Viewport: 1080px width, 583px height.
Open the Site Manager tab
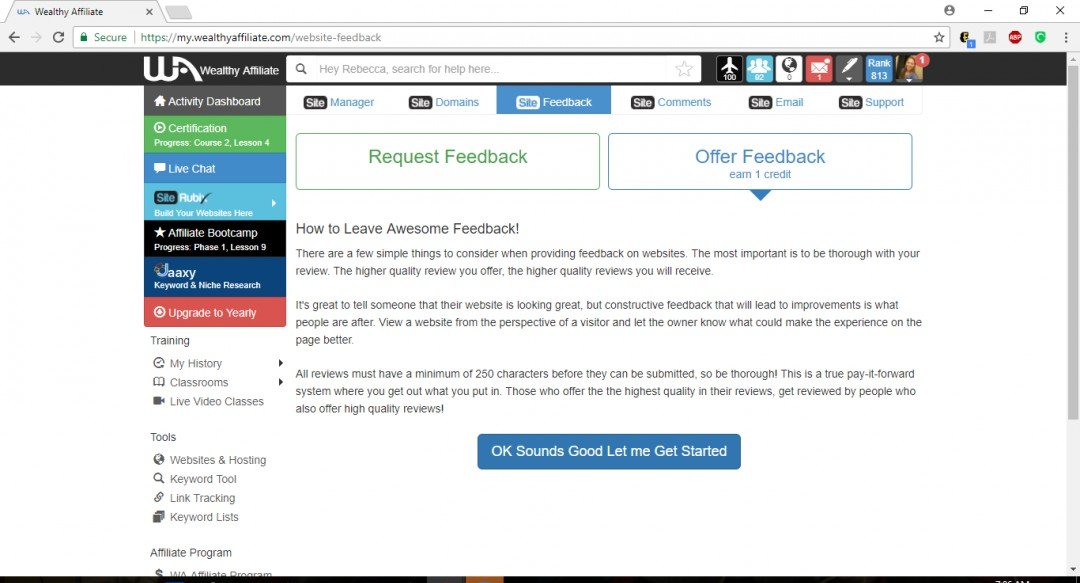339,102
